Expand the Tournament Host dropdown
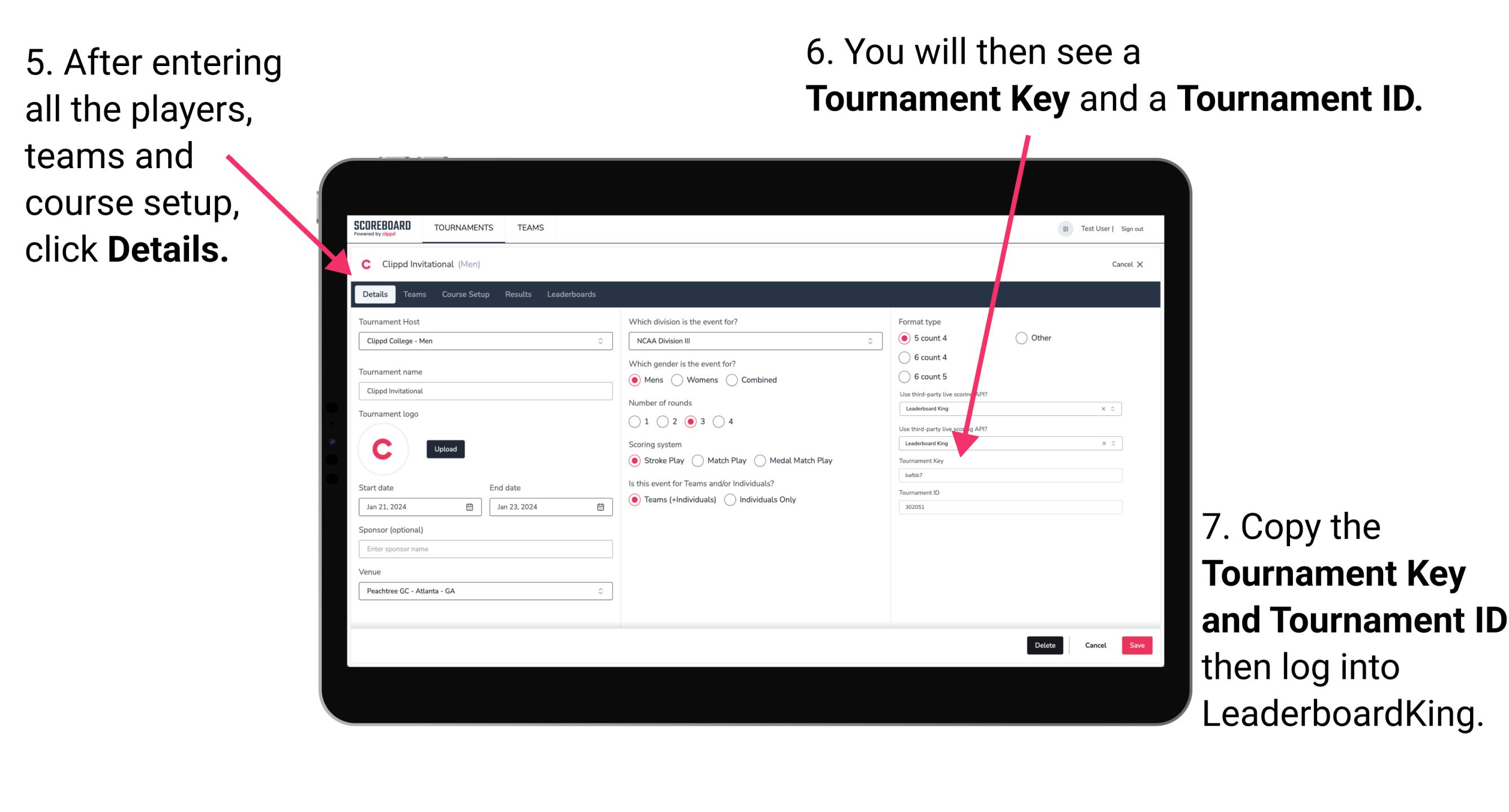The image size is (1509, 812). [x=598, y=340]
